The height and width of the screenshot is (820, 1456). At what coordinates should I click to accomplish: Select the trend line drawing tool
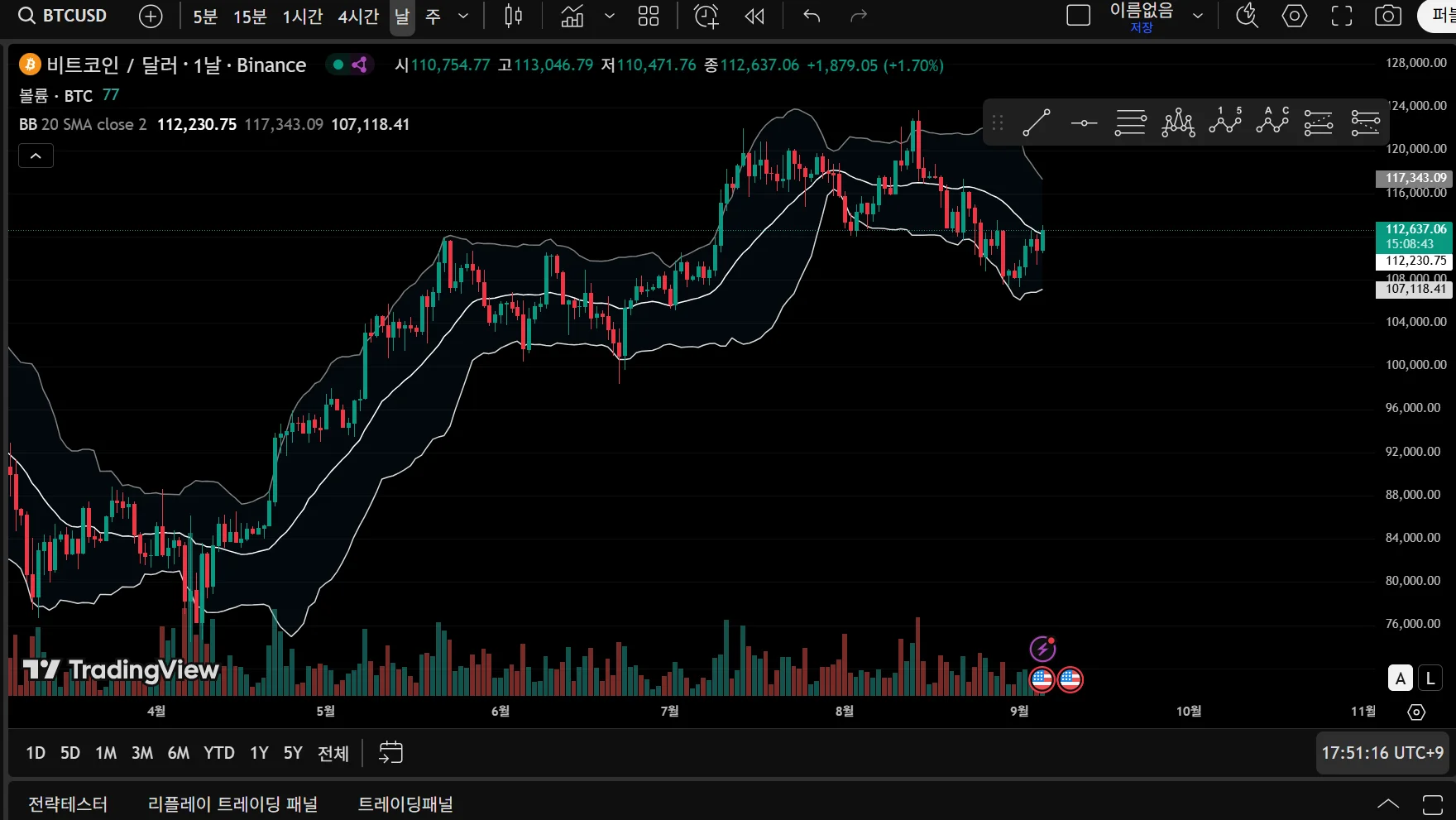1037,123
